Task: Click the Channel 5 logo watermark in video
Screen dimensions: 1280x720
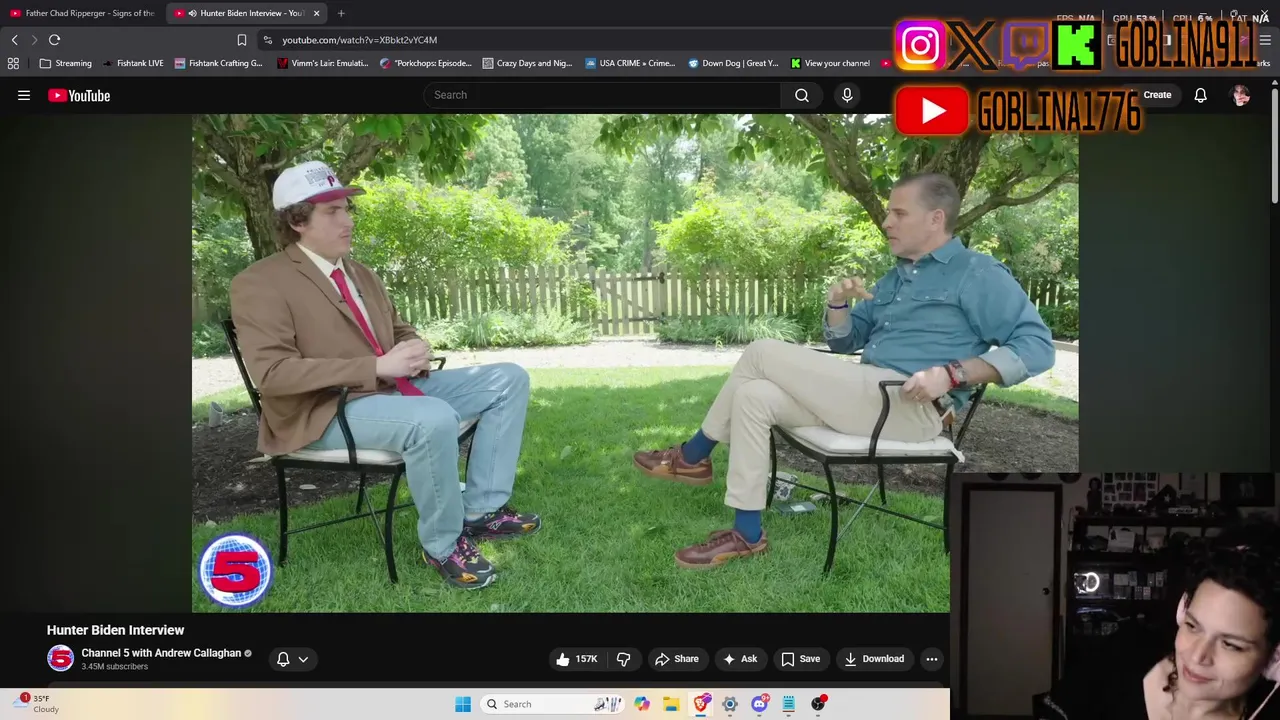Action: (236, 570)
